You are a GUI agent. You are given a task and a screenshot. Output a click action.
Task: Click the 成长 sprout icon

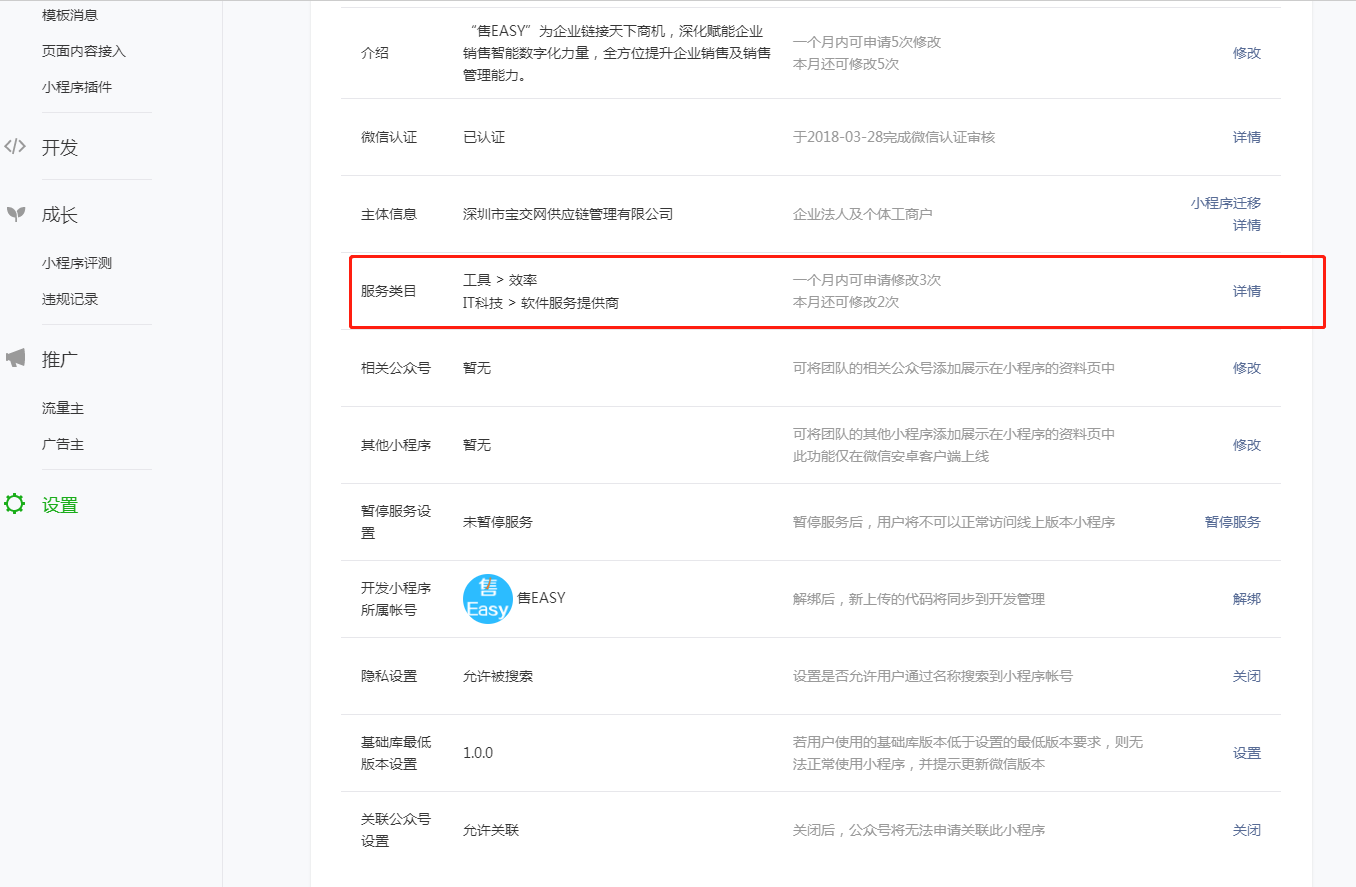point(15,214)
